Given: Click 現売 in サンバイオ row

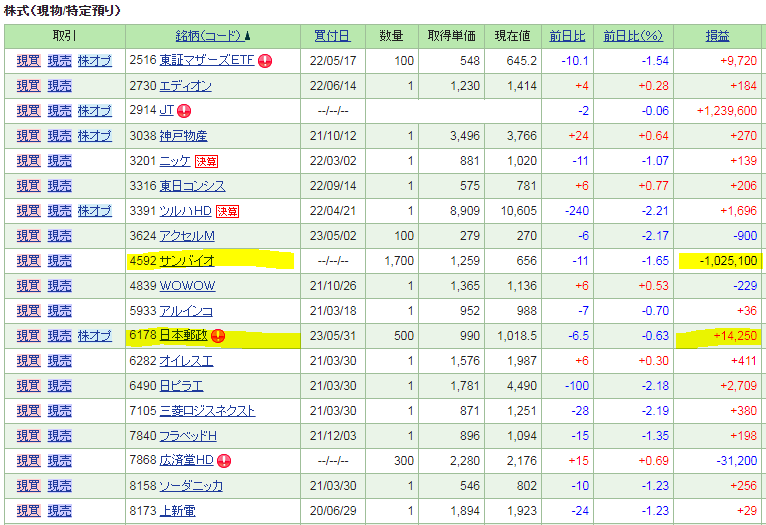Looking at the screenshot, I should click(60, 261).
